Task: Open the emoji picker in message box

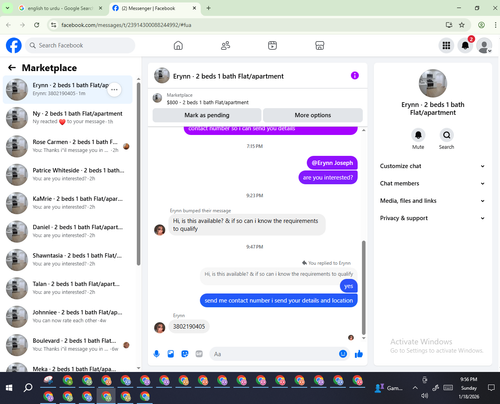Action: 343,354
